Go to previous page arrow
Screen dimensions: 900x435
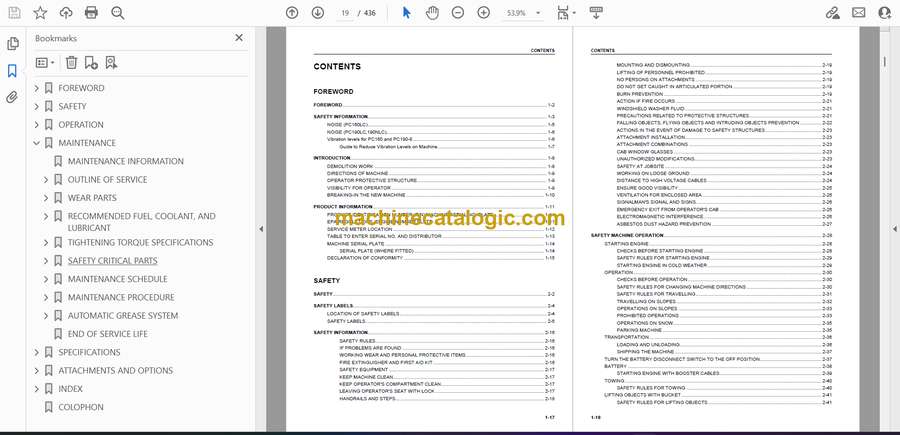[x=292, y=13]
